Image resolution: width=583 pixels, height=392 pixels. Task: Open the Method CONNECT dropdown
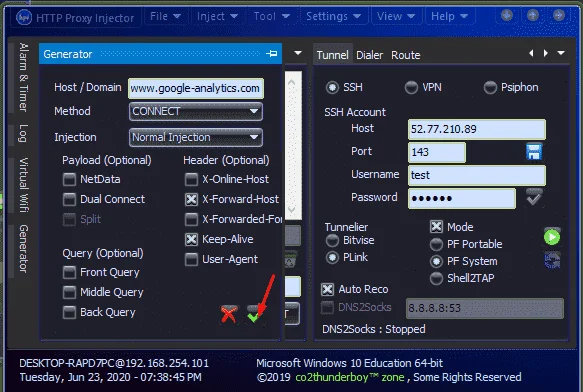pos(196,111)
